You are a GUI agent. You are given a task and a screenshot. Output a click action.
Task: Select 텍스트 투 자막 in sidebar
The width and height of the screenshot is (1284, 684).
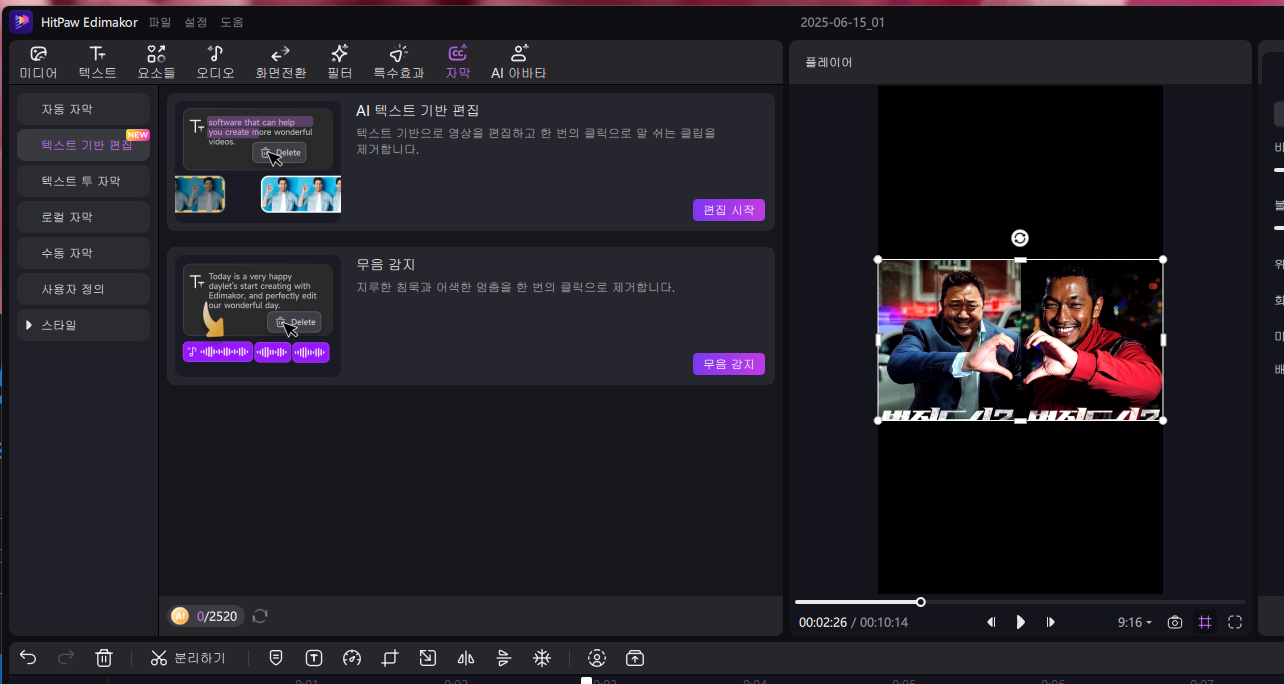[x=83, y=181]
